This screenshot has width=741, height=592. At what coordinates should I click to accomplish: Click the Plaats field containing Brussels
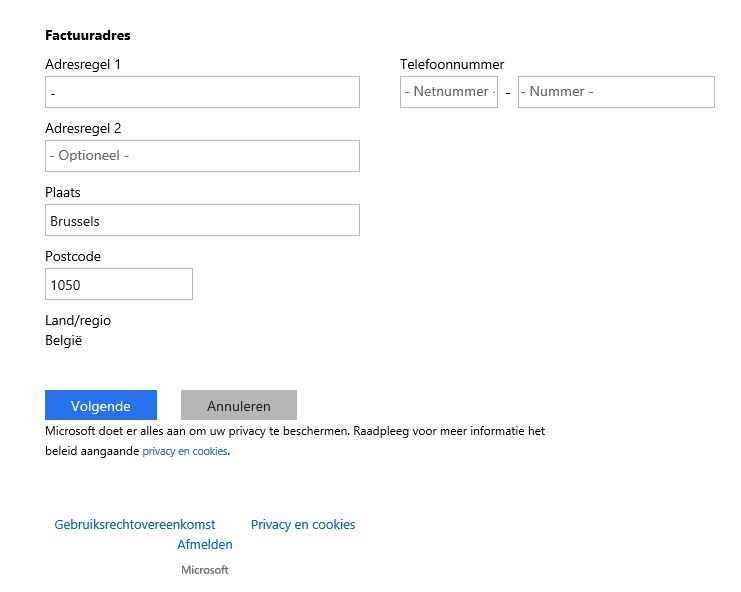[x=202, y=220]
